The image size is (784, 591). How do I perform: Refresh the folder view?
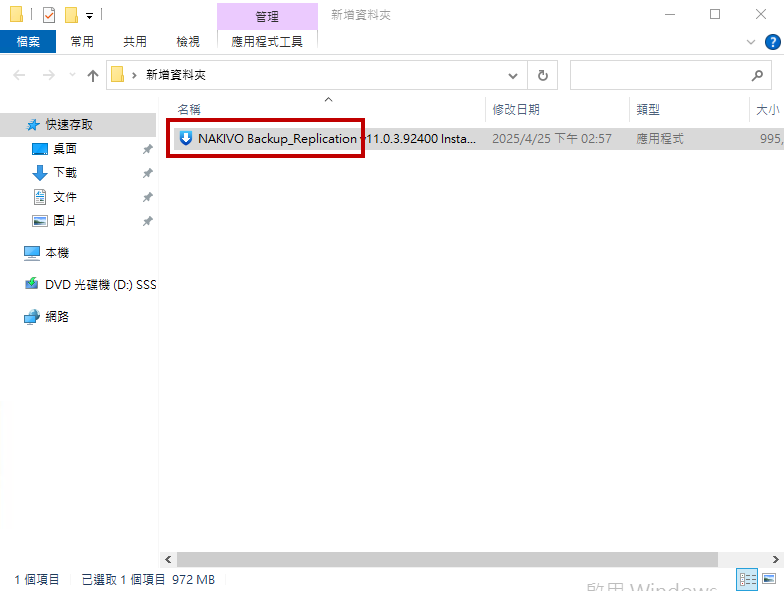tap(542, 76)
